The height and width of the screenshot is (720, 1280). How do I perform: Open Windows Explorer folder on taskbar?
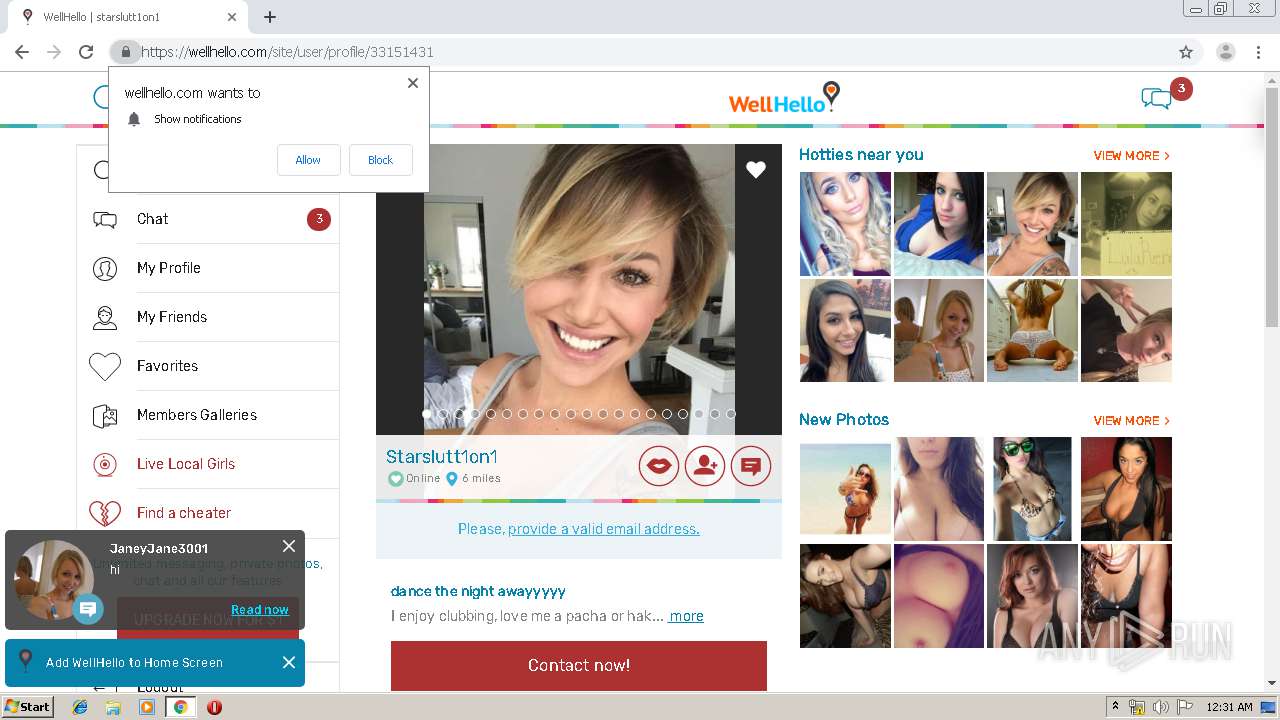pyautogui.click(x=113, y=707)
